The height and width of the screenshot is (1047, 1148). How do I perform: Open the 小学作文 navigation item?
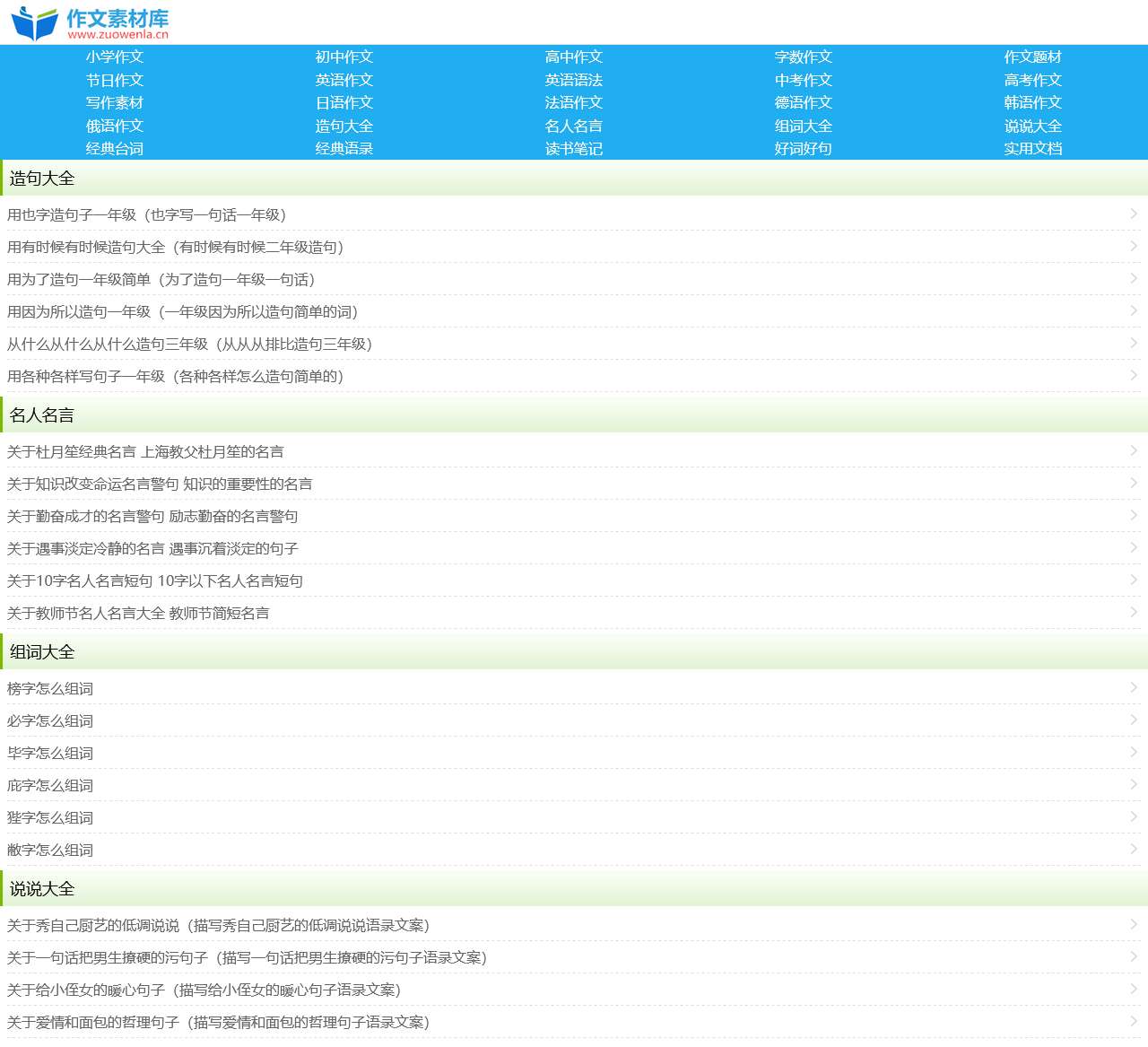[115, 57]
